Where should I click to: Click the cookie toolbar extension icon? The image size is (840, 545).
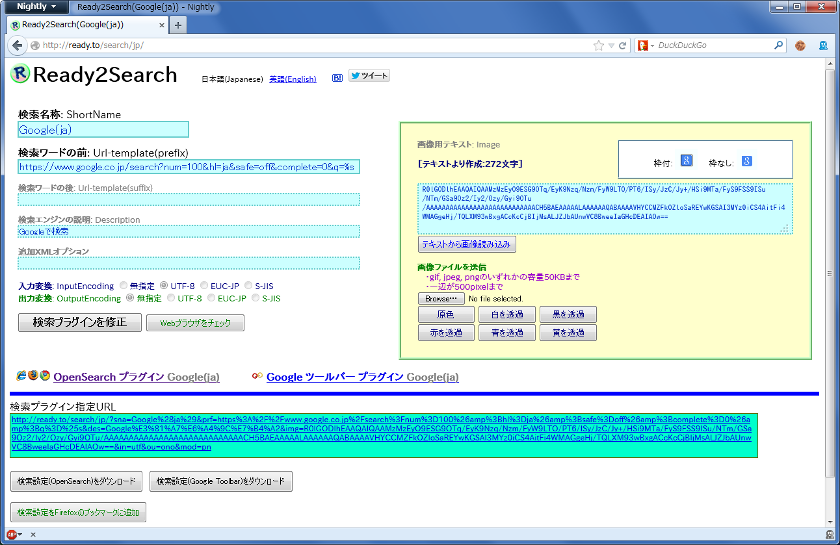point(800,46)
